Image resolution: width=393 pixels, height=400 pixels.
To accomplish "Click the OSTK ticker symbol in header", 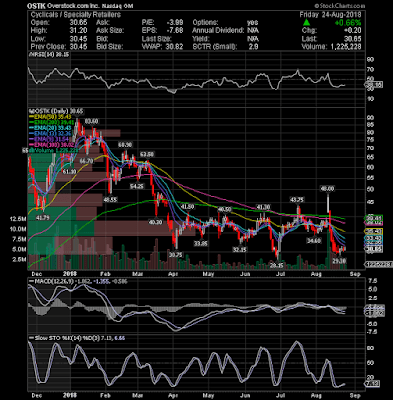I will point(37,6).
